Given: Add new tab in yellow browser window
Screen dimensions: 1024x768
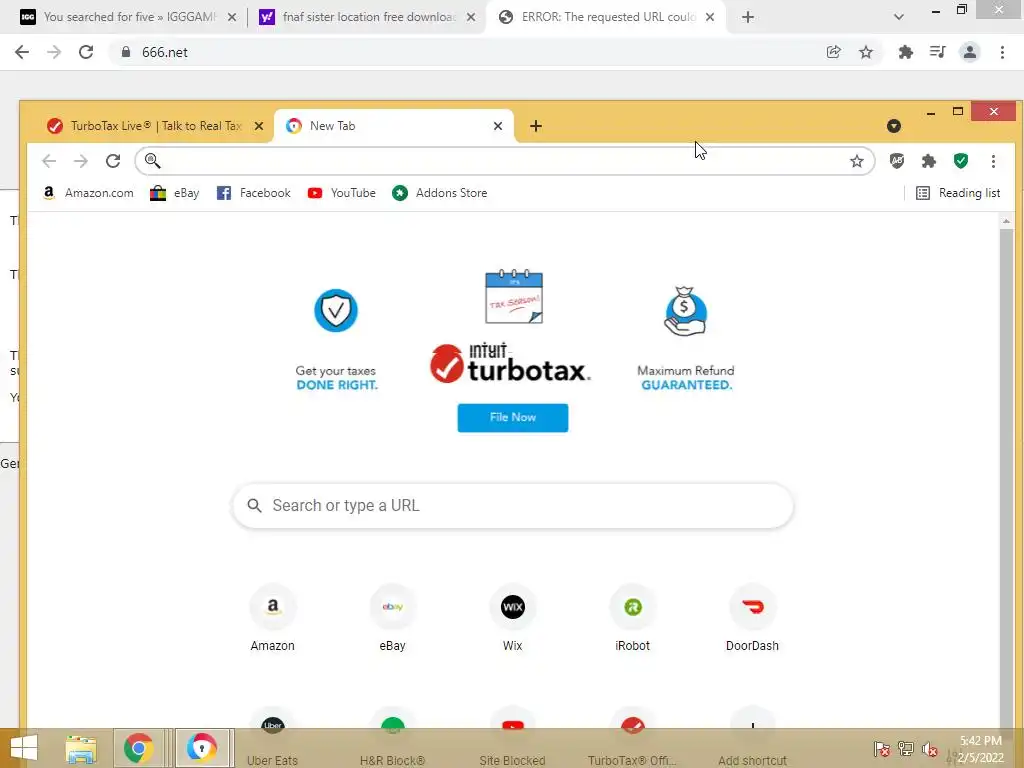Looking at the screenshot, I should tap(536, 126).
